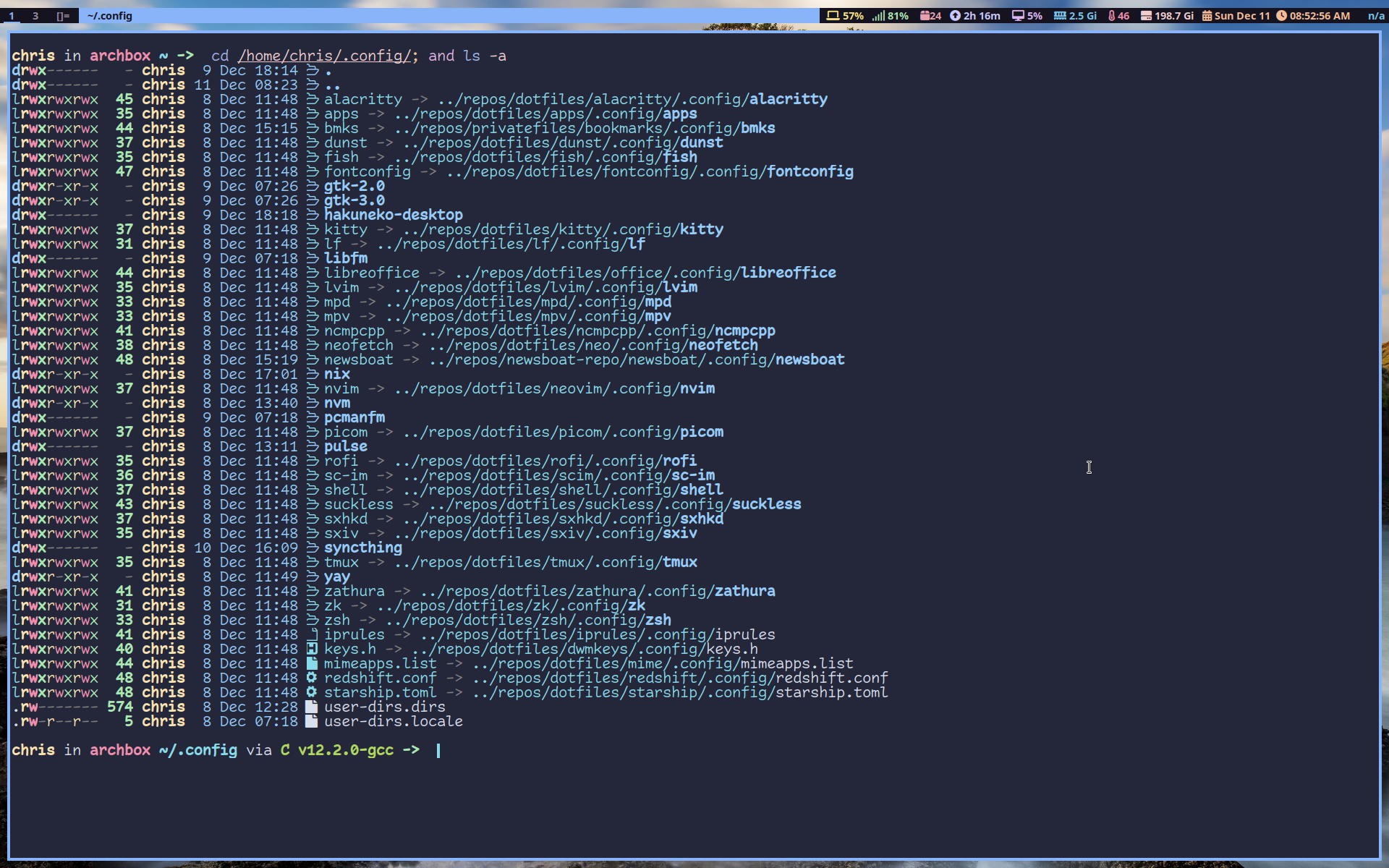Screen dimensions: 1389x868
Task: Click the CPU monitor icon showing 5%
Action: (1018, 16)
